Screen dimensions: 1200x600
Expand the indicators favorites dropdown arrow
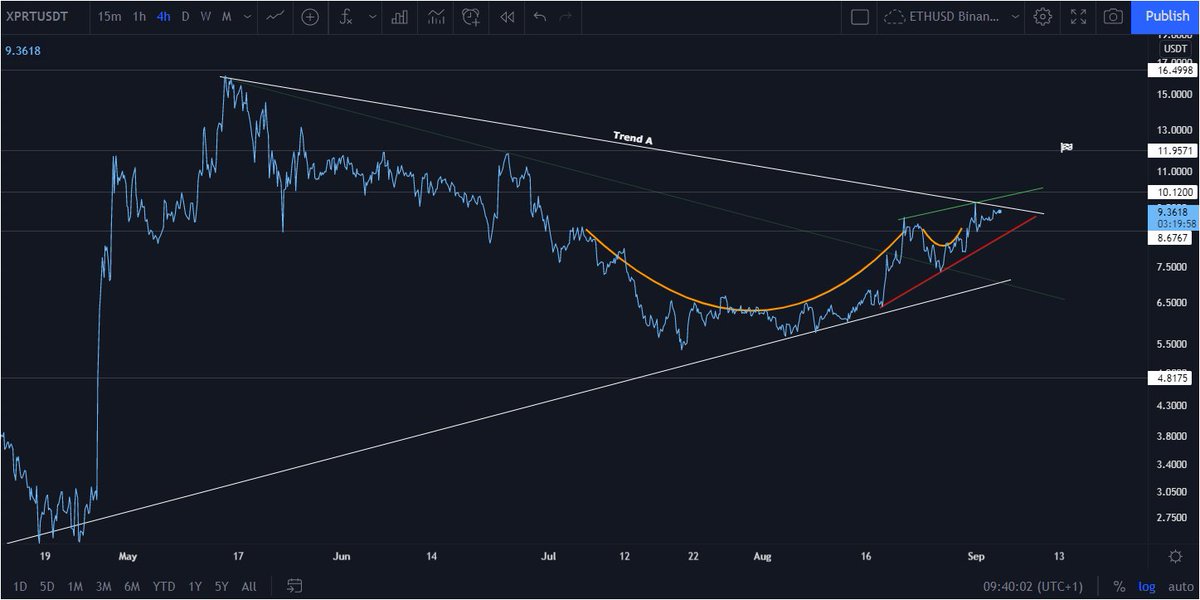[373, 17]
